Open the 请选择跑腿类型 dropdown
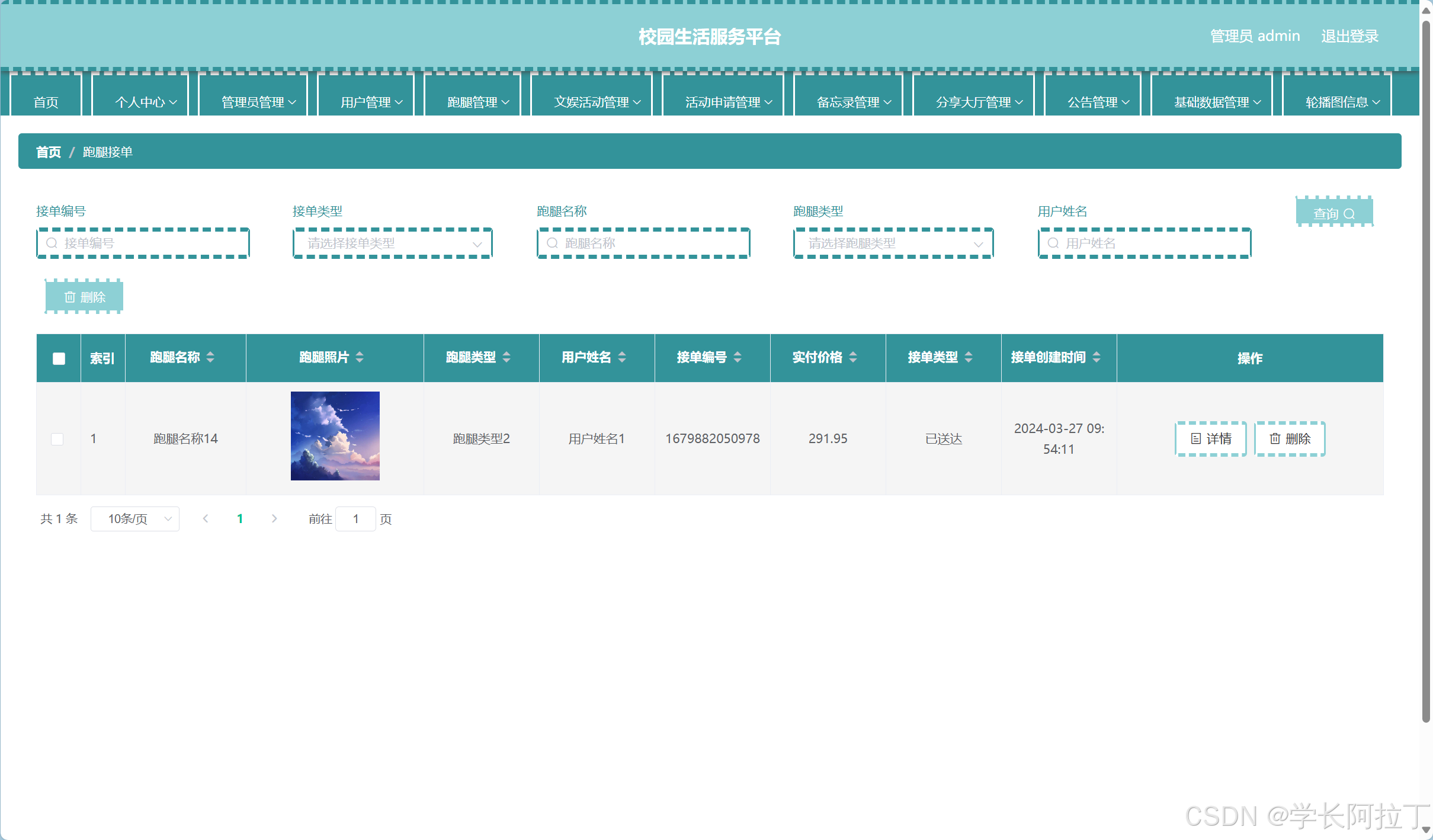 [x=893, y=243]
